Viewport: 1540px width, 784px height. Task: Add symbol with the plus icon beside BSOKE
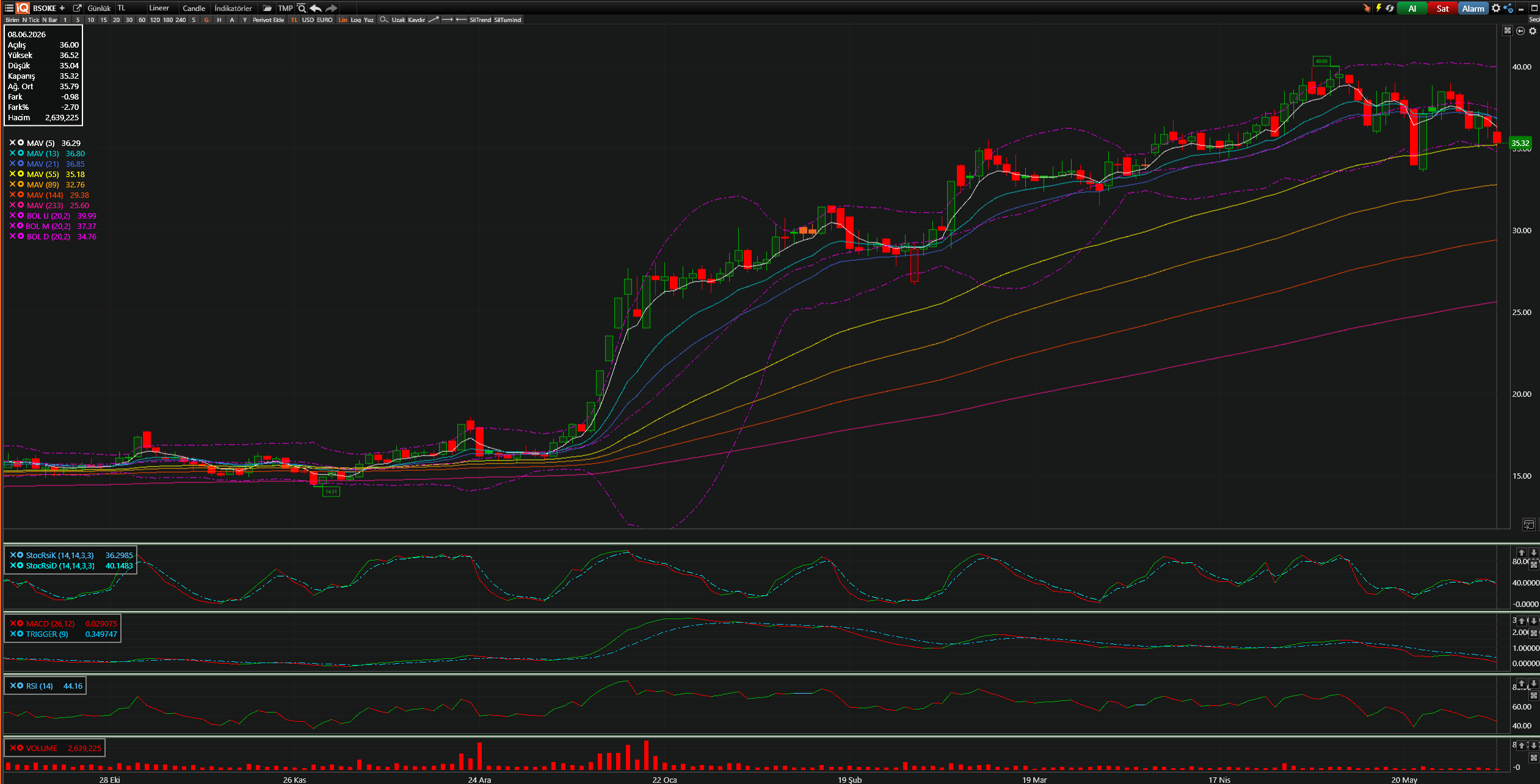point(62,8)
